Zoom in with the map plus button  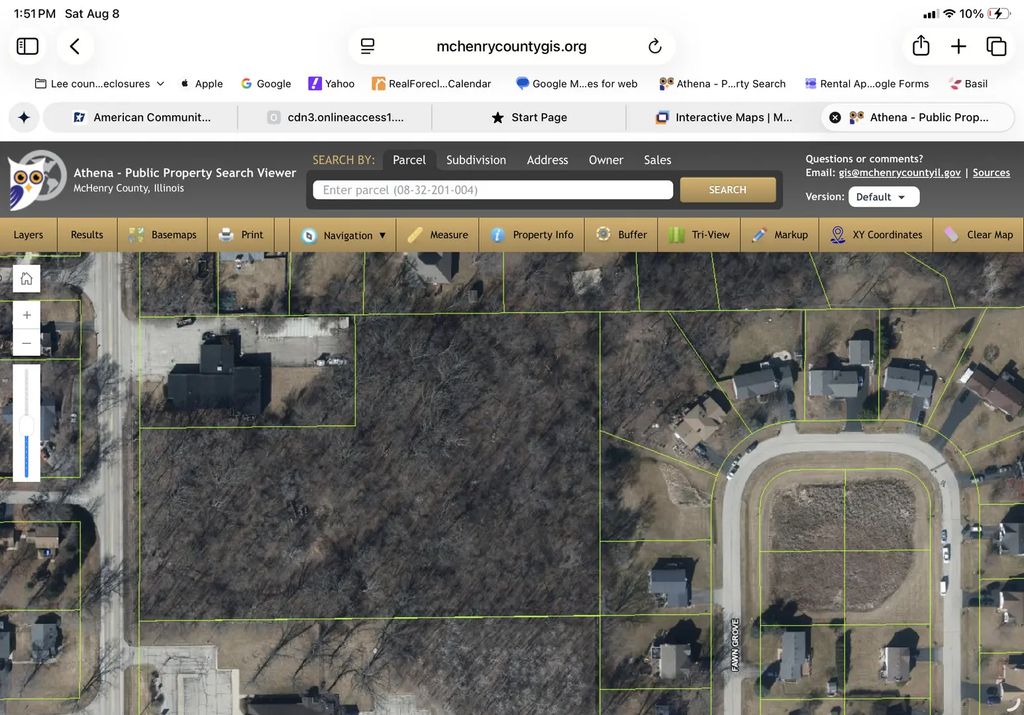coord(27,315)
